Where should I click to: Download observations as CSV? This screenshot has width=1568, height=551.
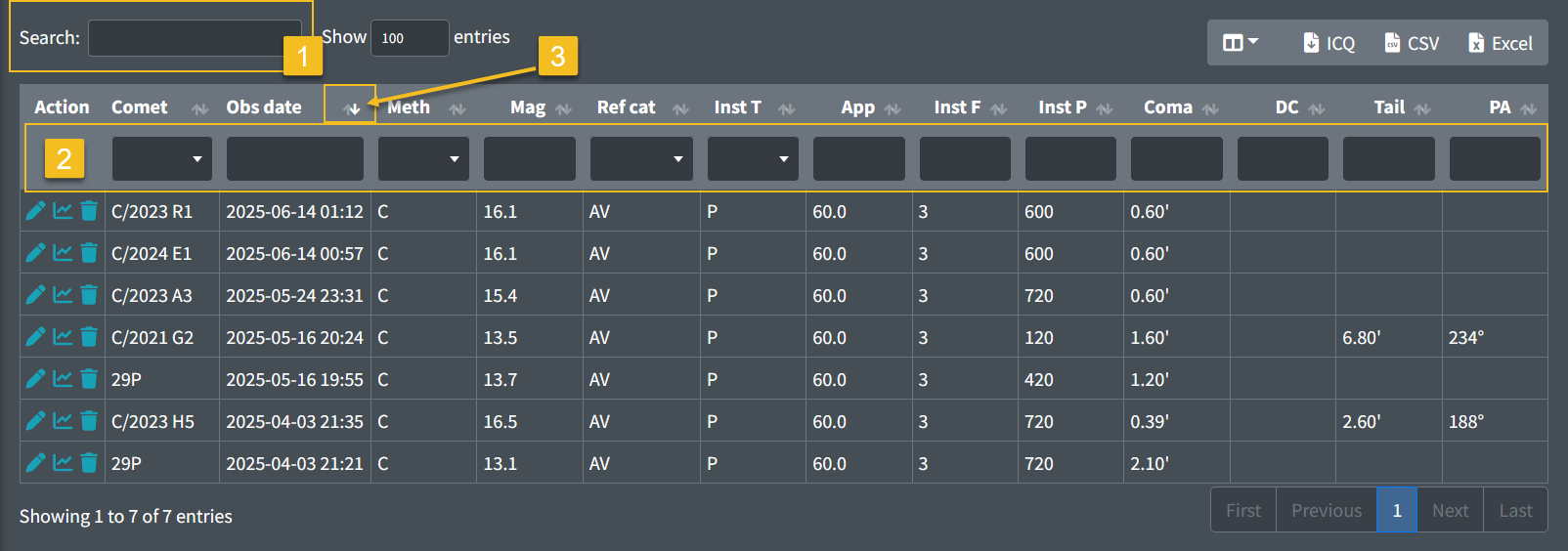1412,43
